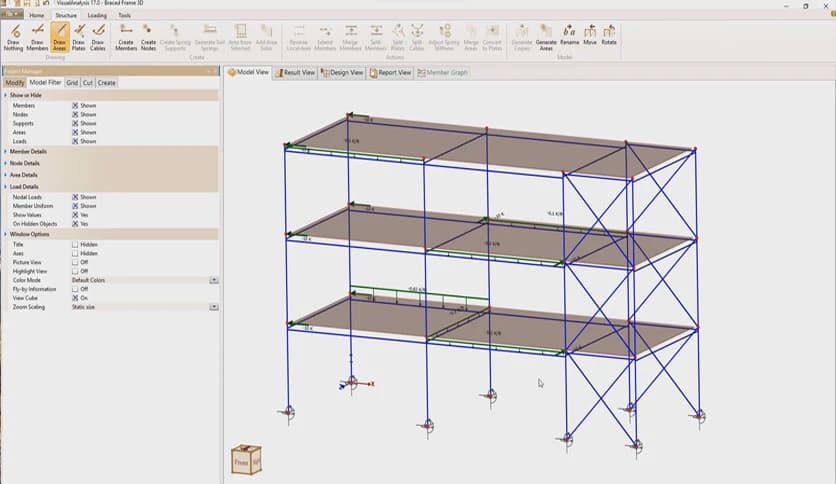Viewport: 836px width, 484px height.
Task: Switch to the Create panel tab
Action: point(107,83)
